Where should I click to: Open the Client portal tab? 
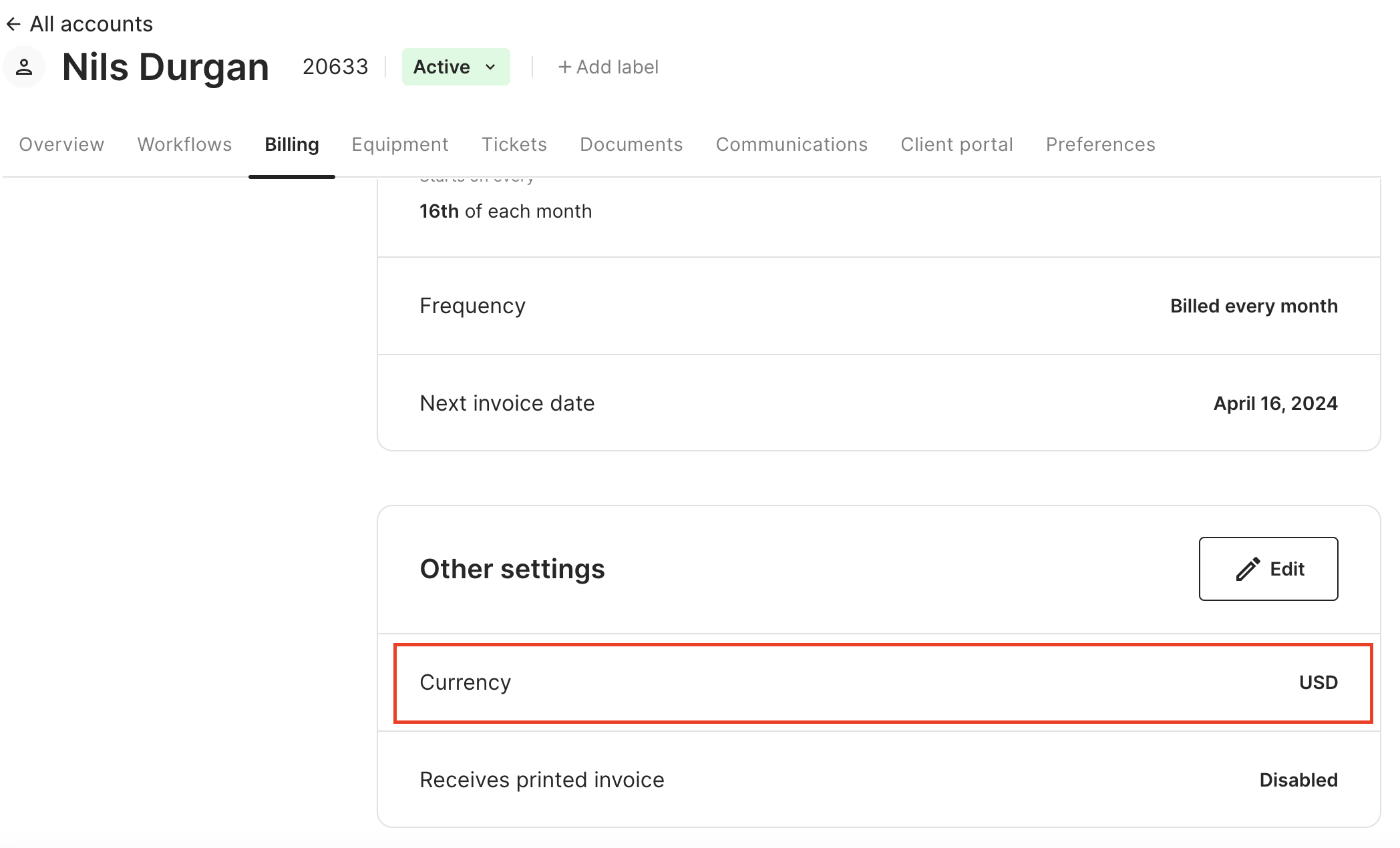(x=956, y=144)
